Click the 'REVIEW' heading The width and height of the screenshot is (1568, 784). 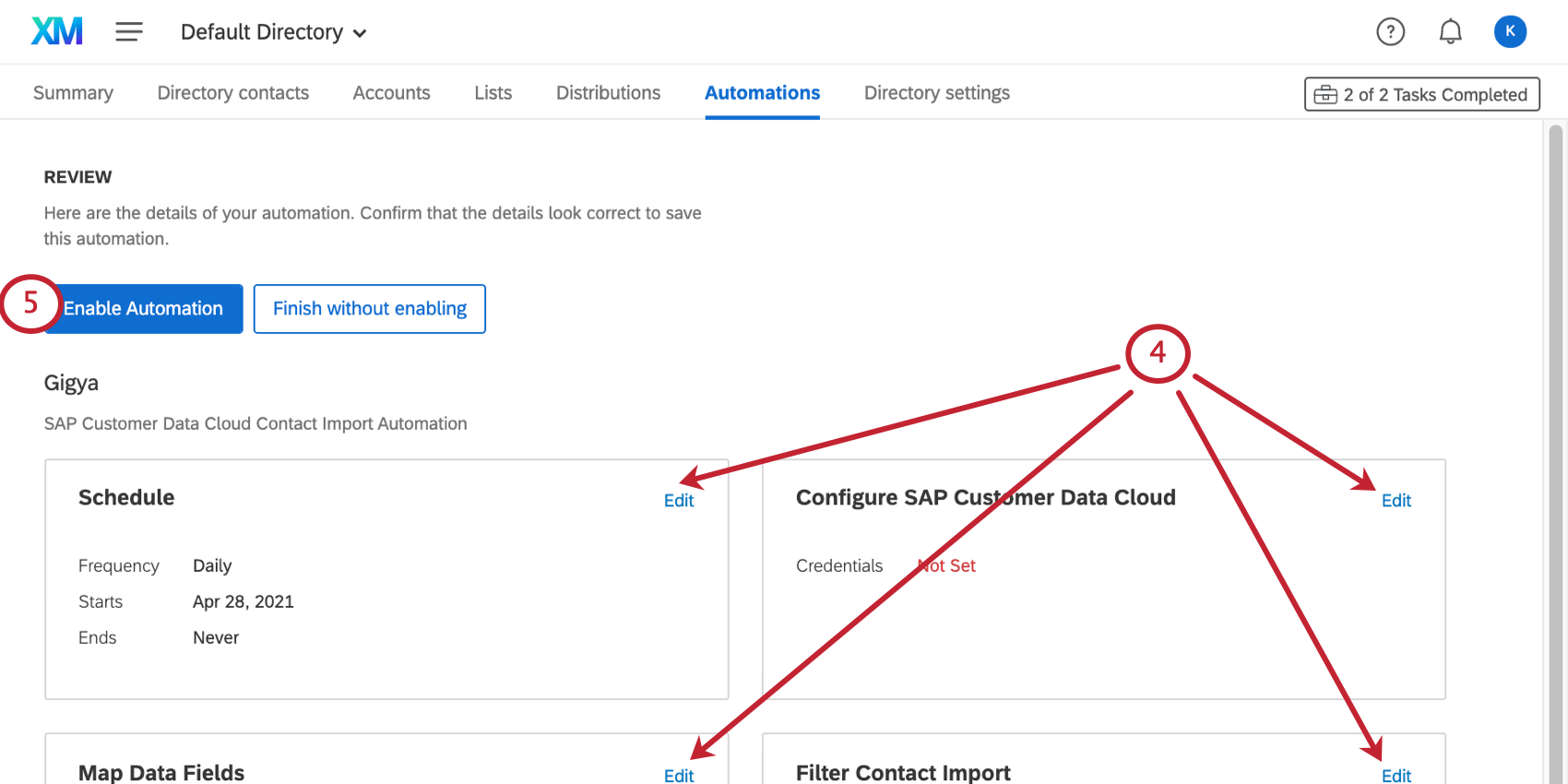coord(77,177)
